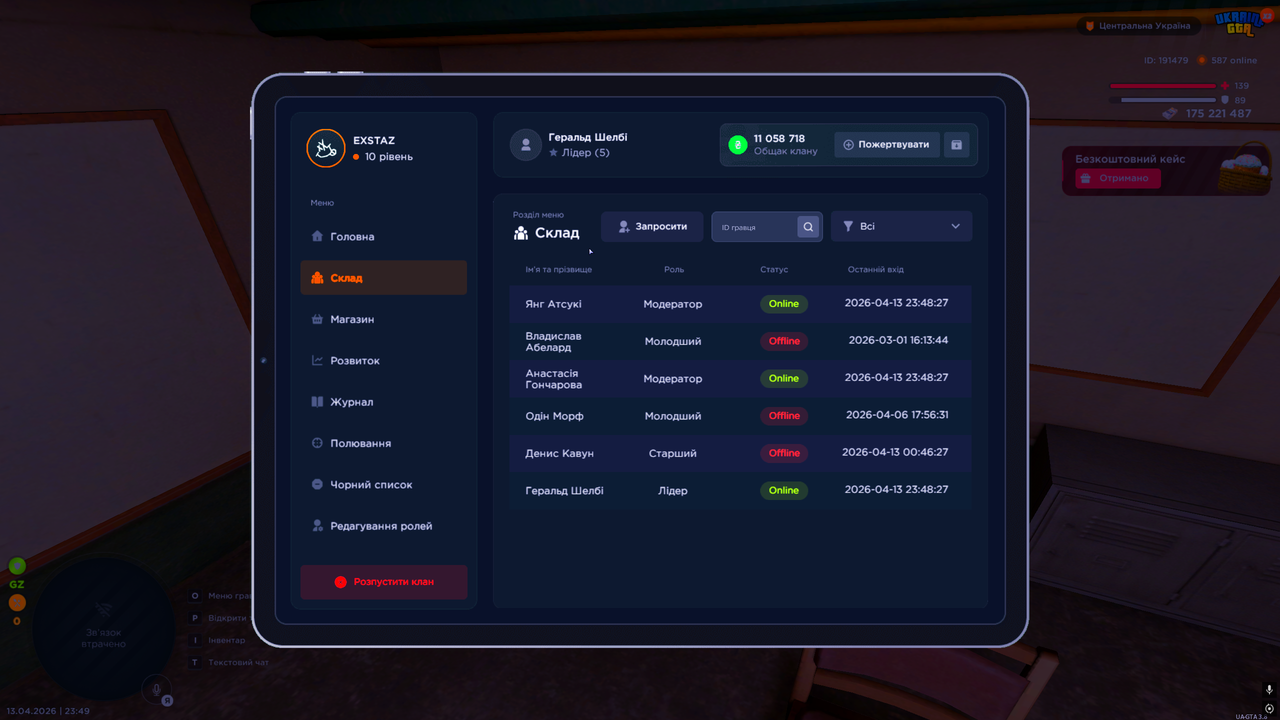The width and height of the screenshot is (1280, 720).
Task: Click the Центральна Україна server label
Action: (x=1144, y=25)
